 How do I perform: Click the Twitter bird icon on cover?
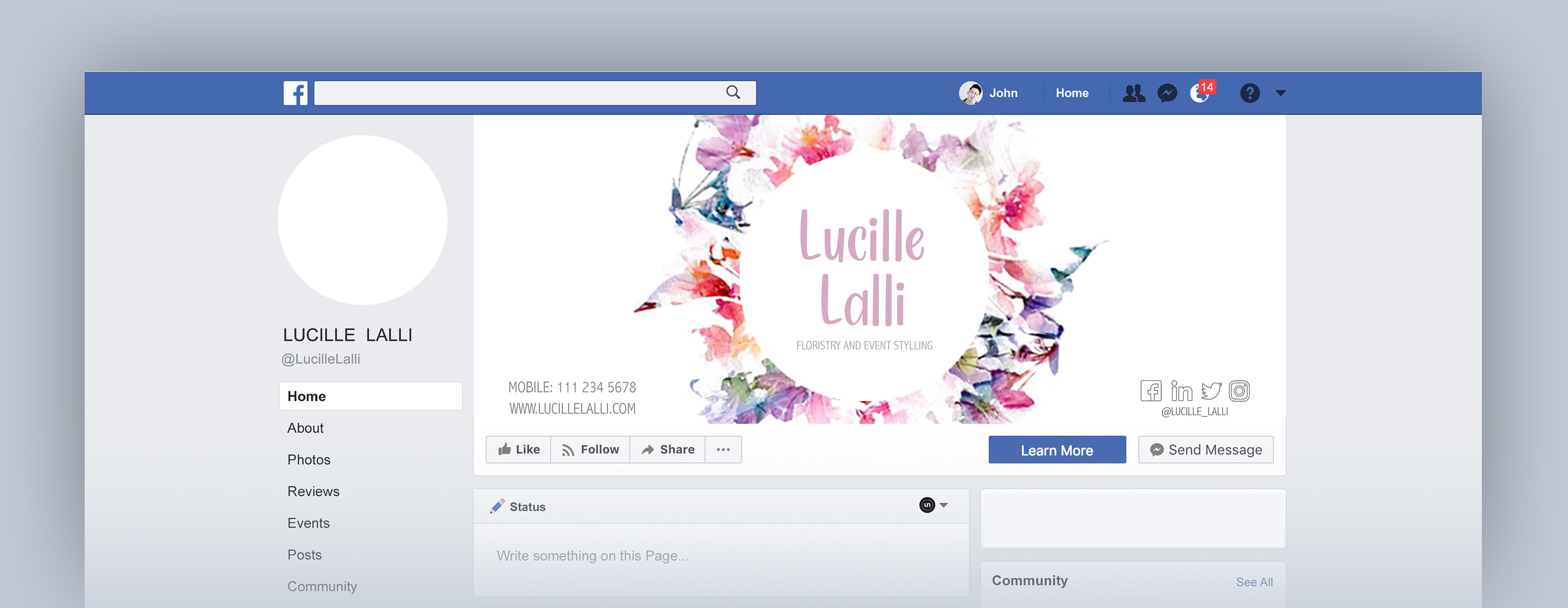[x=1211, y=391]
